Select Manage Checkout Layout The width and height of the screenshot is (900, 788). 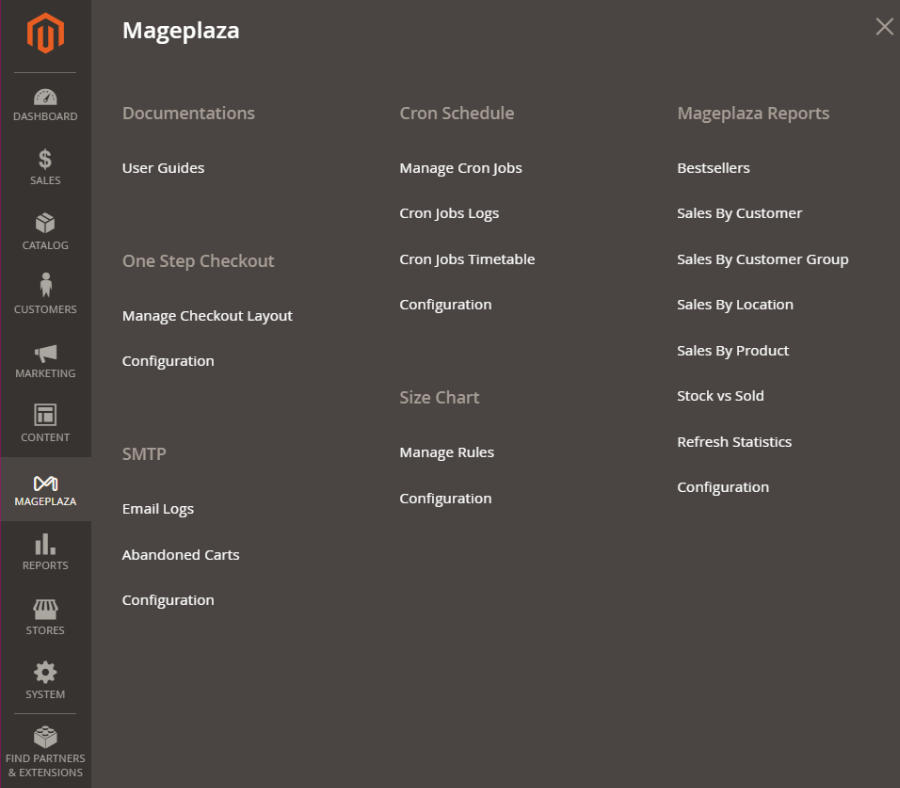click(207, 316)
